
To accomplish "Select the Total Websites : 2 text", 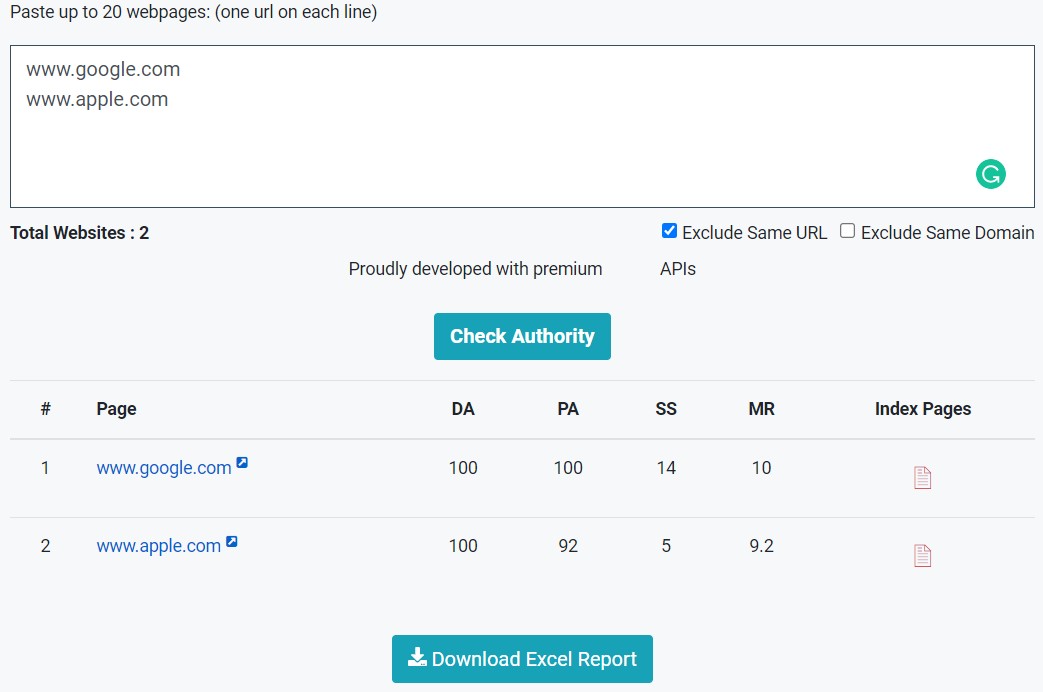I will (79, 233).
